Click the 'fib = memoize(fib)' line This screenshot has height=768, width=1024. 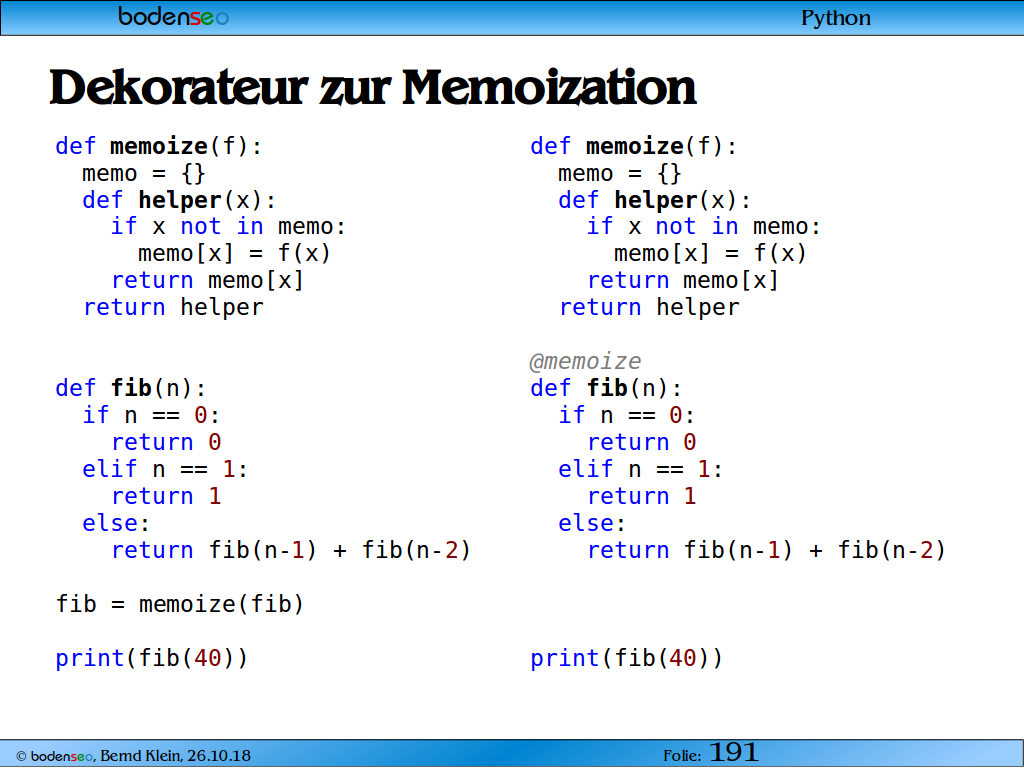click(x=180, y=603)
